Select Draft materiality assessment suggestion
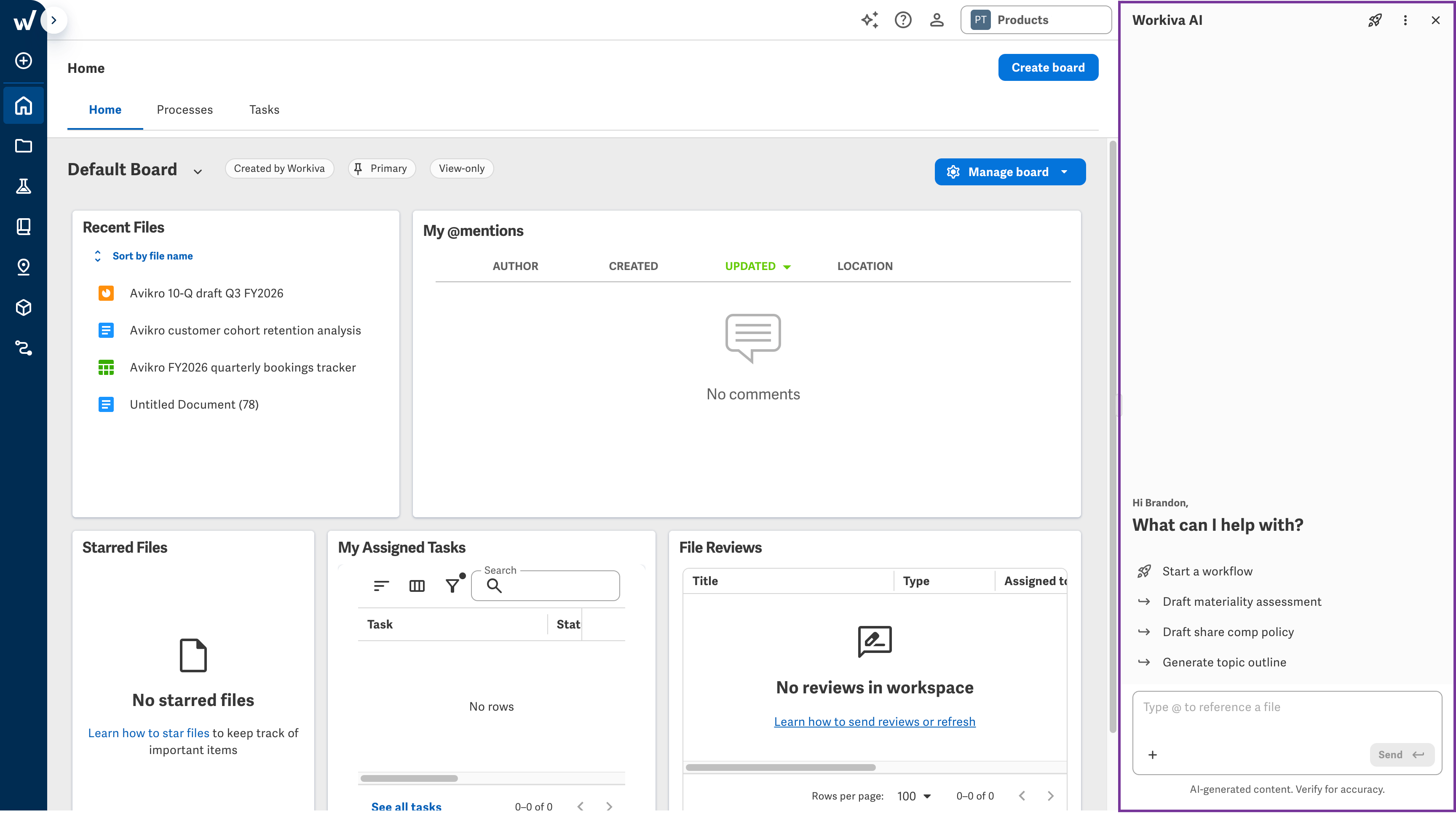Screen dimensions: 1456x813 (1241, 602)
